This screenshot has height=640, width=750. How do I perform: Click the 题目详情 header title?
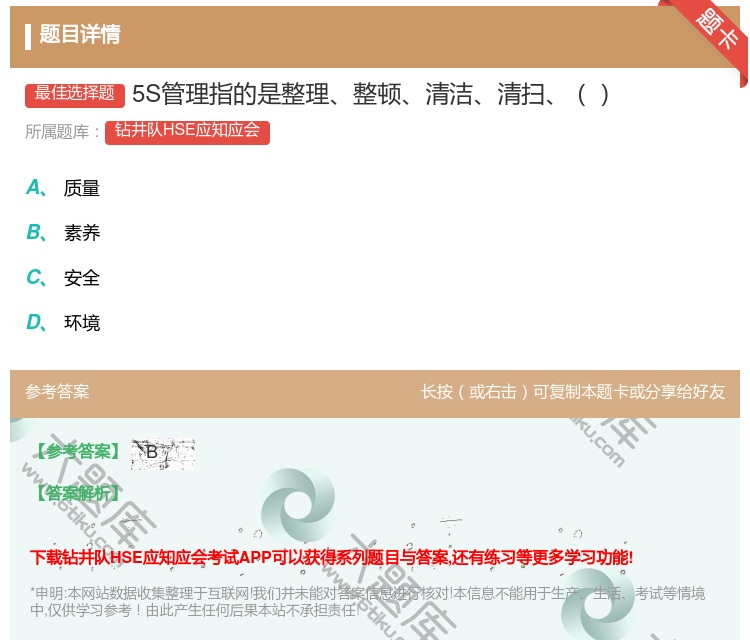click(80, 35)
